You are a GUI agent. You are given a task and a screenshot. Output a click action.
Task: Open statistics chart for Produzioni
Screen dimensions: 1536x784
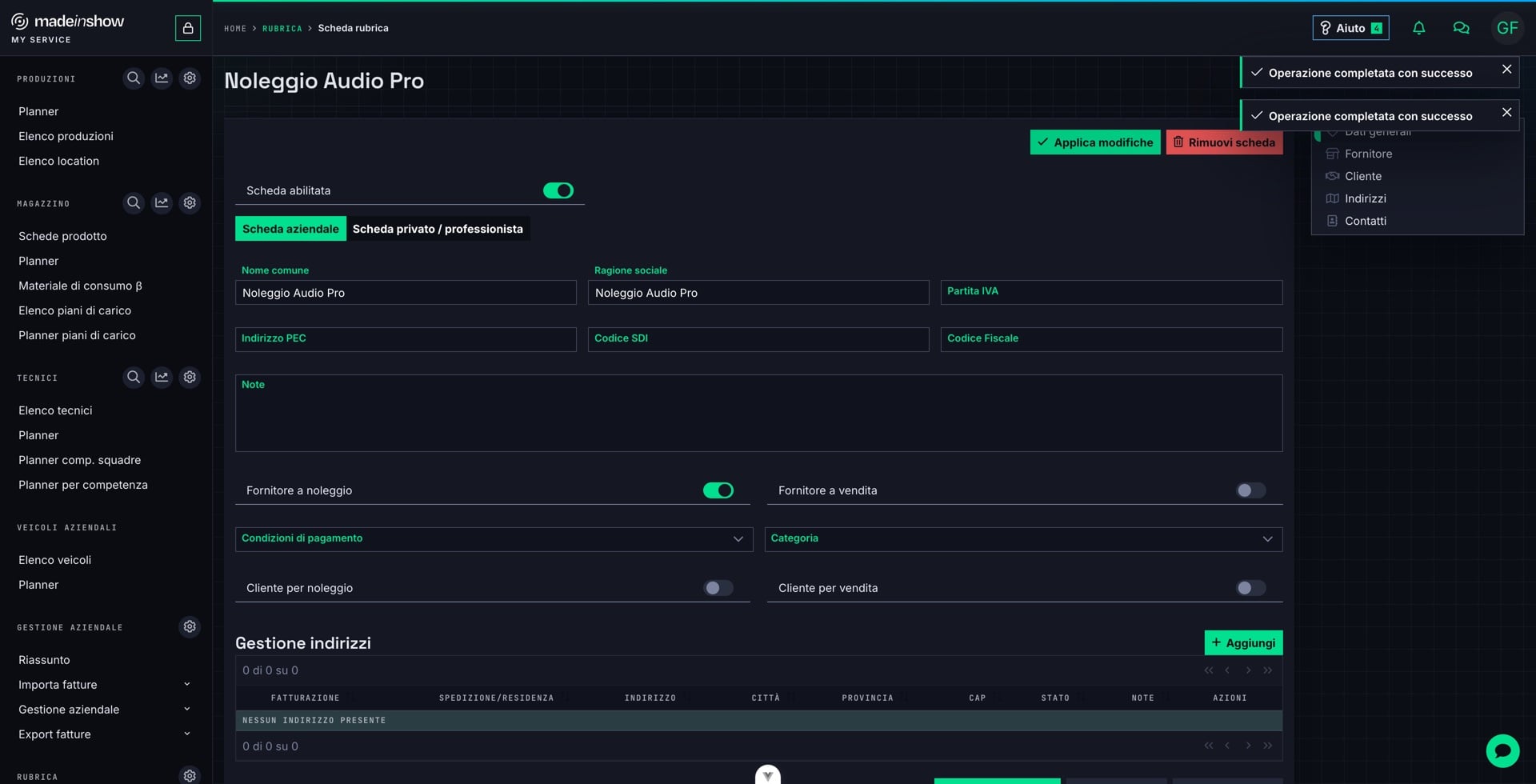[x=162, y=78]
